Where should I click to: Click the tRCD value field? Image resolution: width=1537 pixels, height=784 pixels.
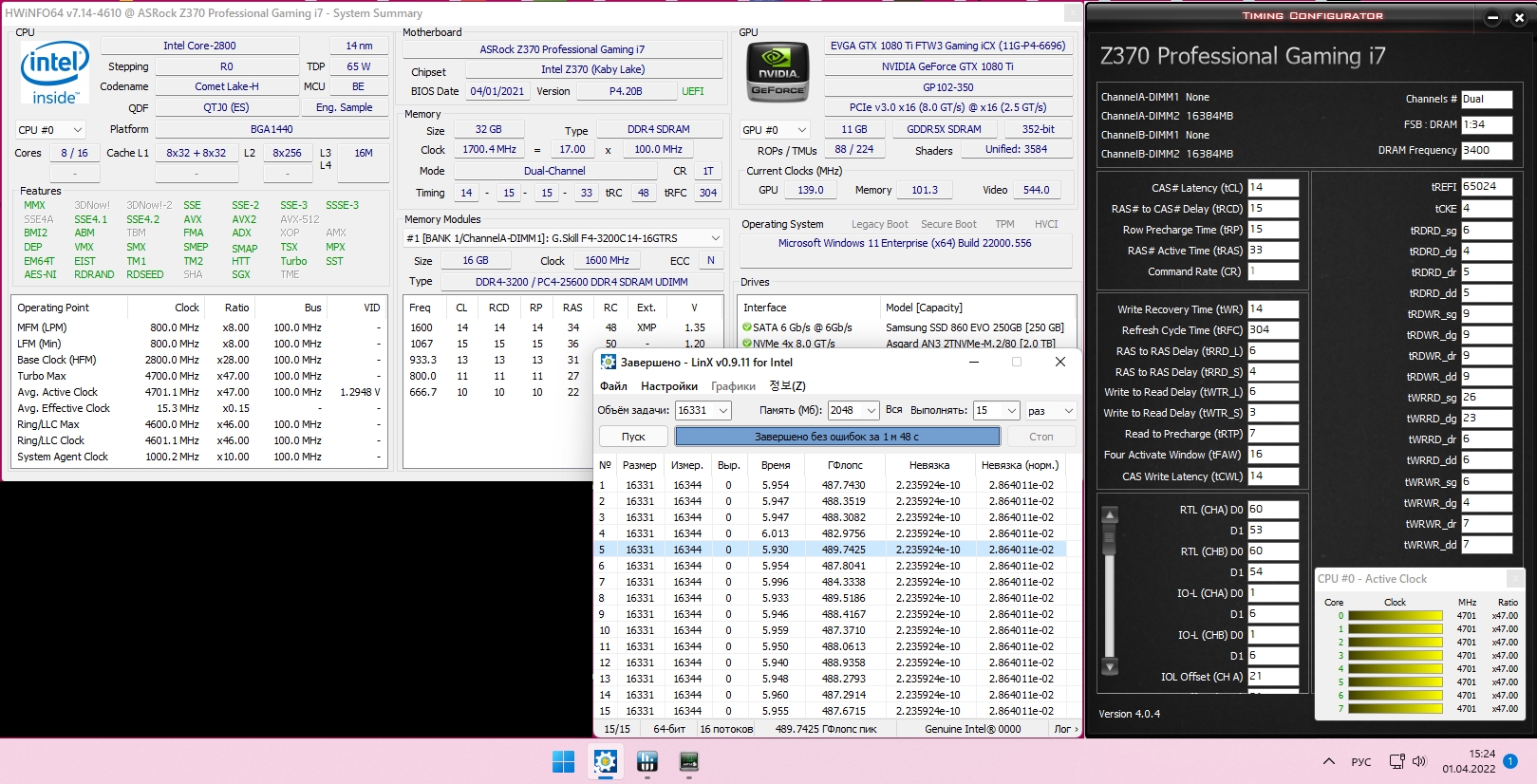1273,209
